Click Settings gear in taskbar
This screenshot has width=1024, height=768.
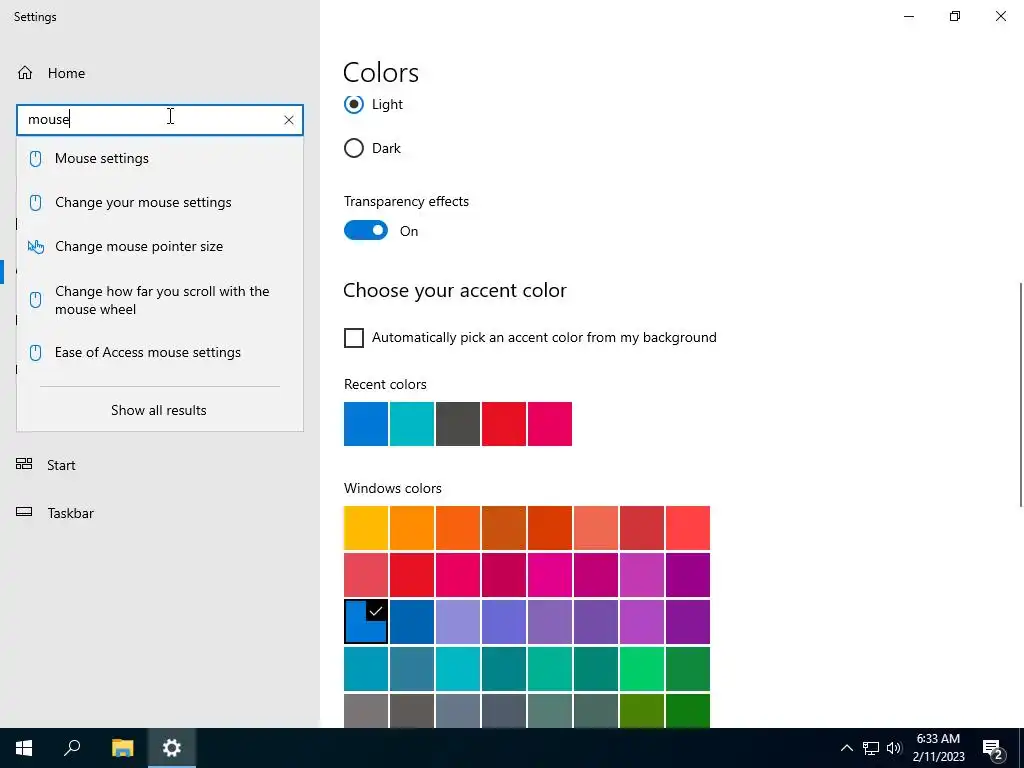click(x=172, y=748)
